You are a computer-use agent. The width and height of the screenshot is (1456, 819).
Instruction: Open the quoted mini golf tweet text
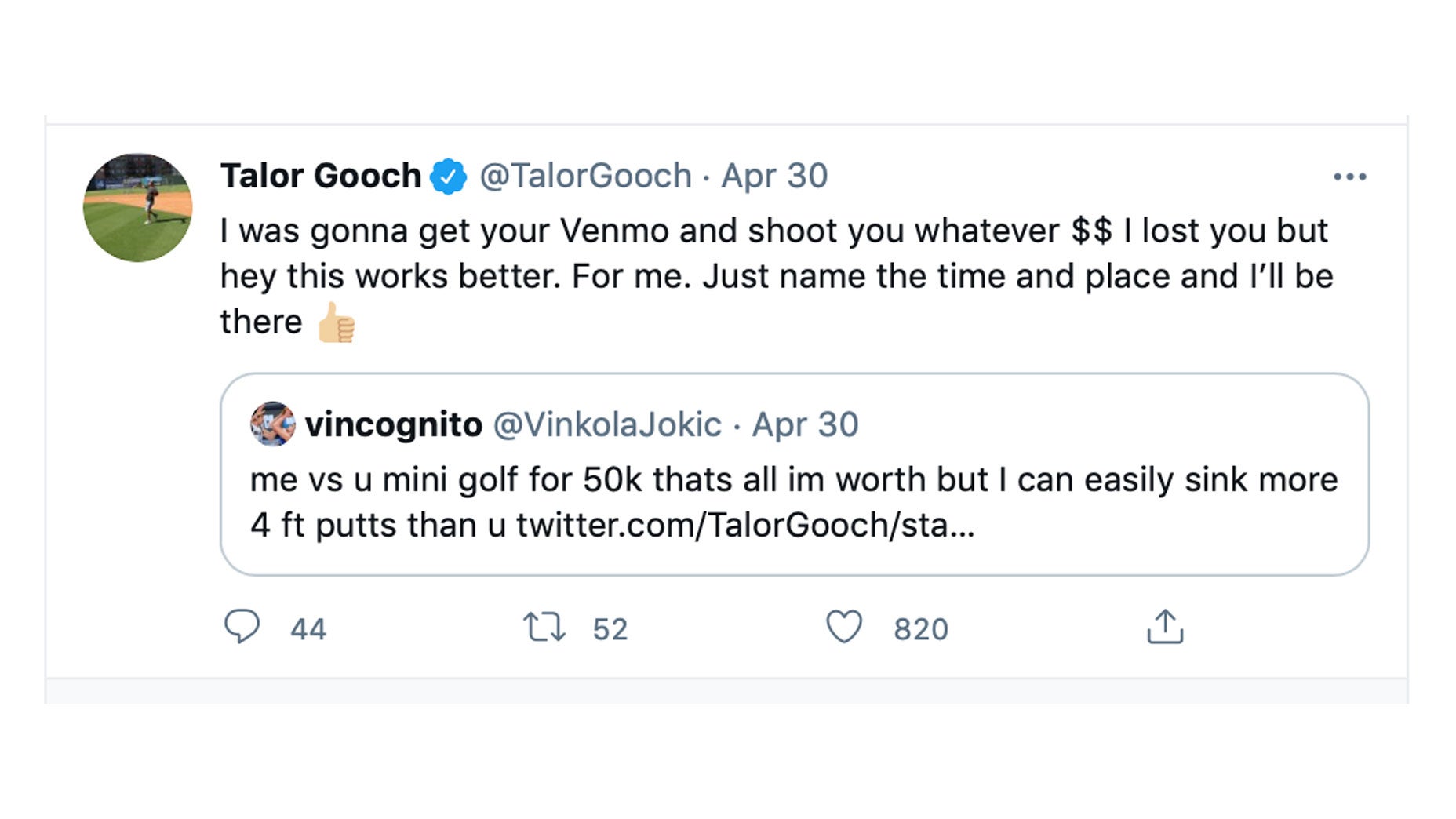point(792,479)
